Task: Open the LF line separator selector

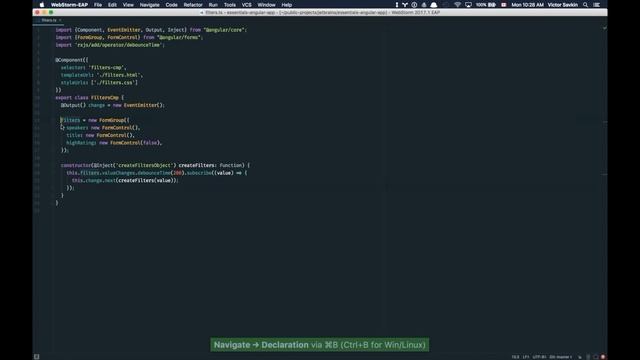Action: [526, 357]
